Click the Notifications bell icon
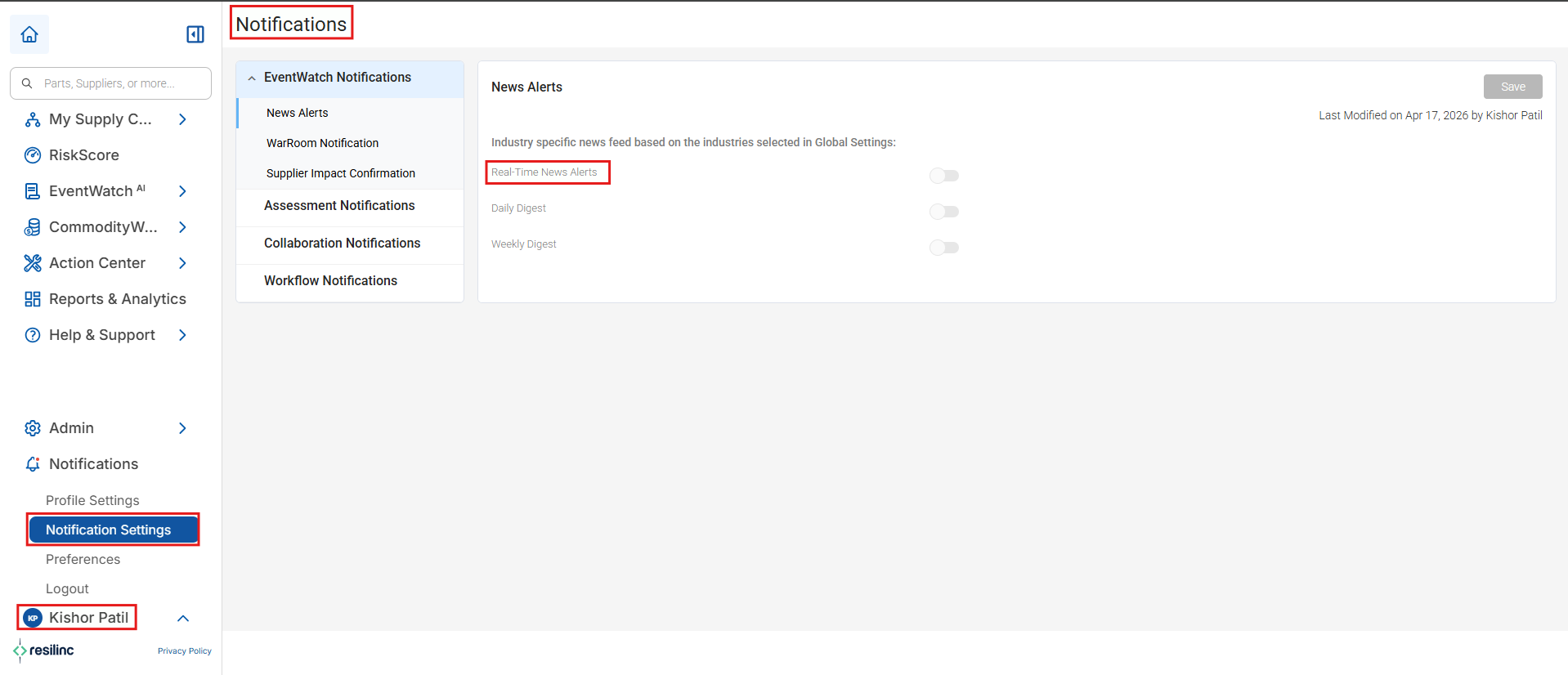The height and width of the screenshot is (675, 1568). [x=33, y=464]
